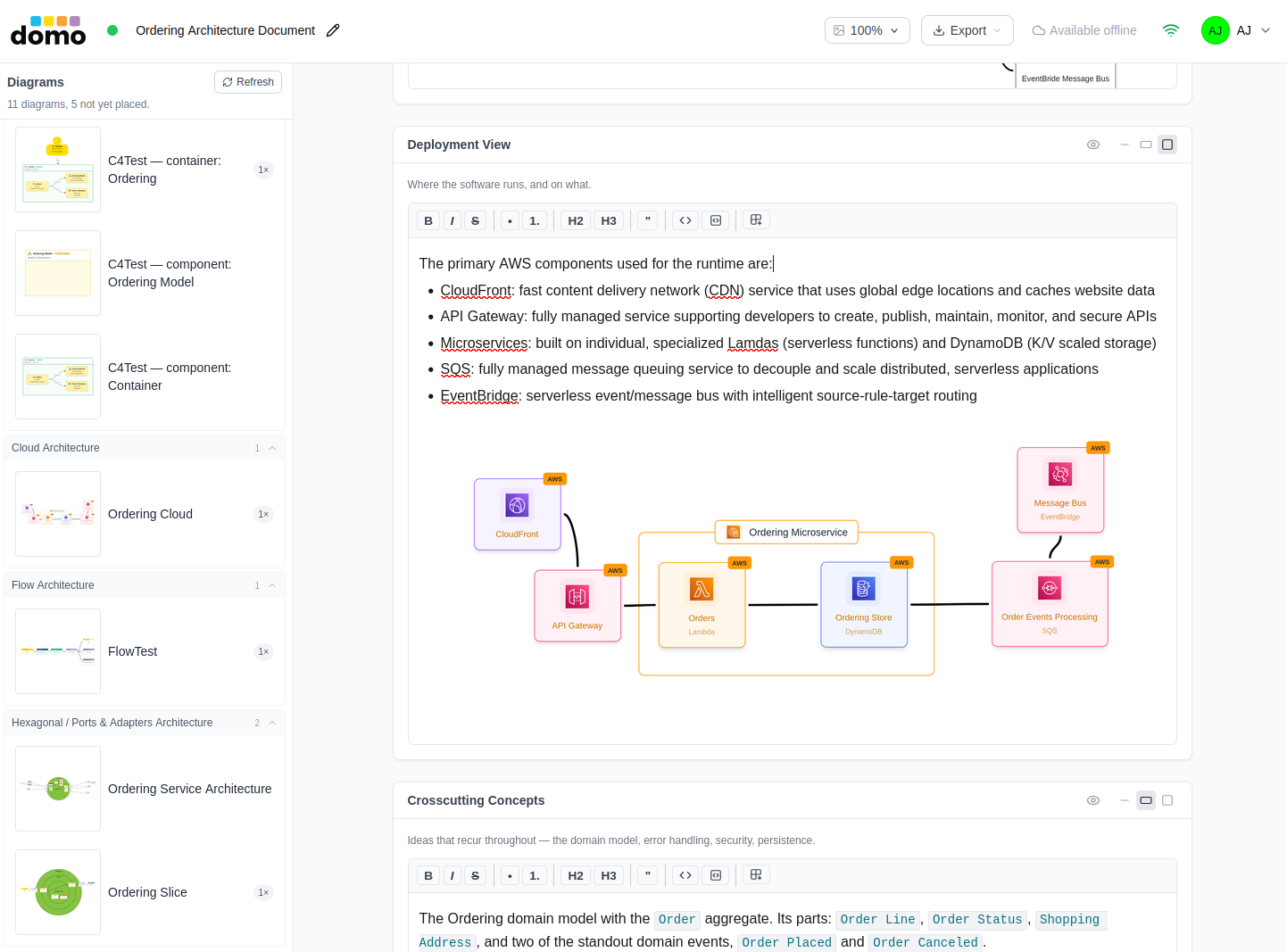This screenshot has height=952, width=1287.
Task: Click the CloudFront node in the diagram
Action: coord(518,514)
